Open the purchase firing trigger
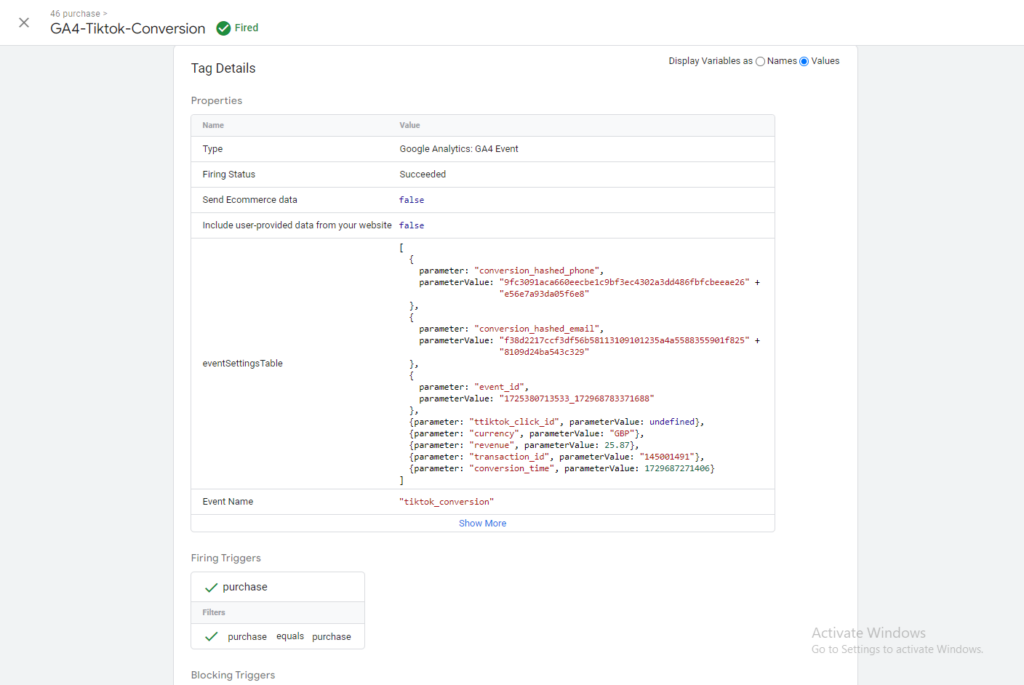The width and height of the screenshot is (1024, 685). [245, 587]
